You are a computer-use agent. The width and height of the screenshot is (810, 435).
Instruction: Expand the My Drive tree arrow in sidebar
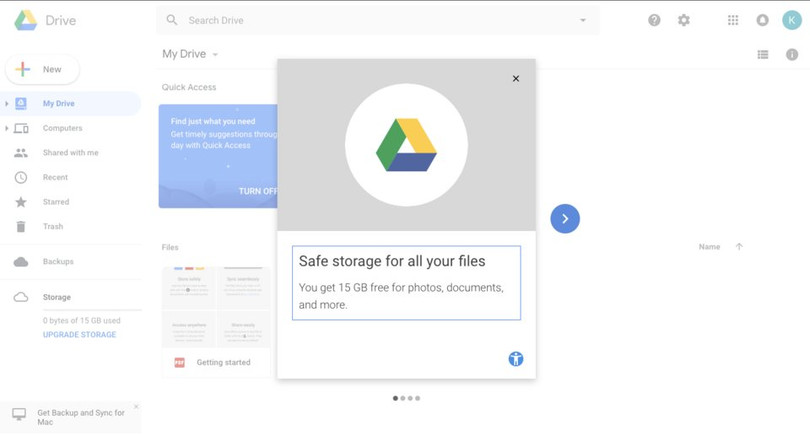(x=7, y=104)
